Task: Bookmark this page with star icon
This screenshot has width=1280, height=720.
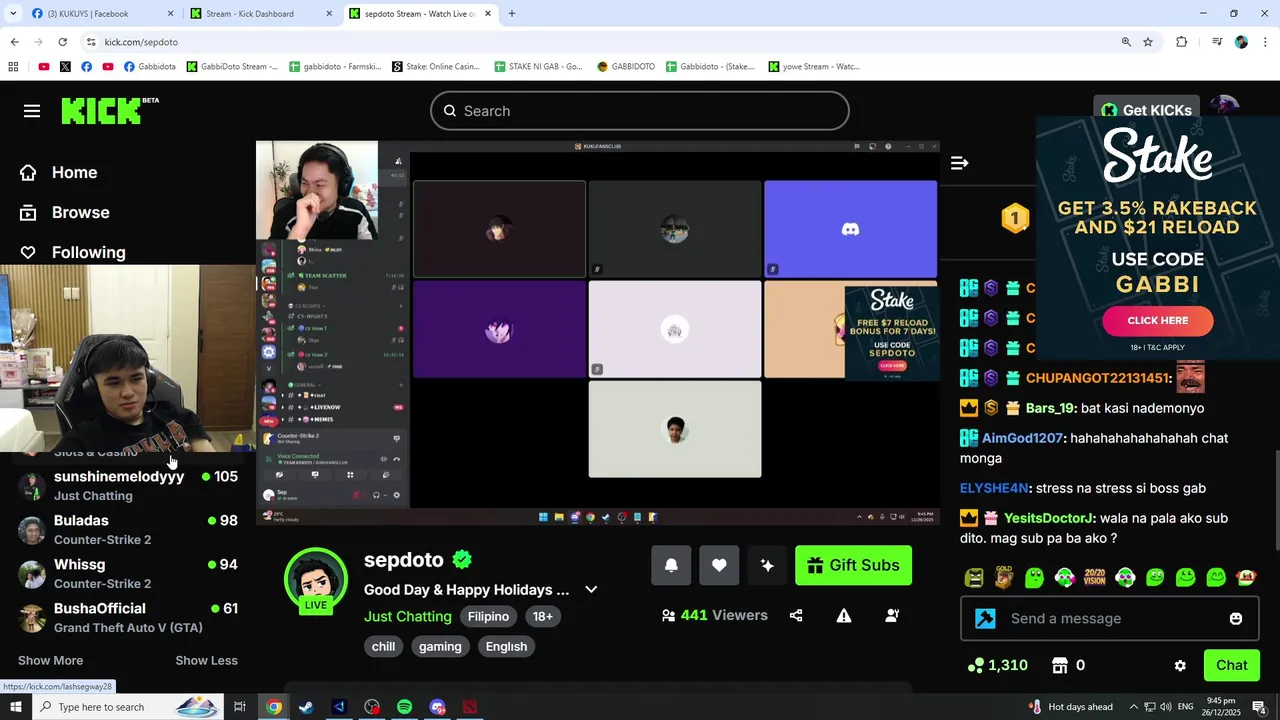Action: pyautogui.click(x=1148, y=42)
